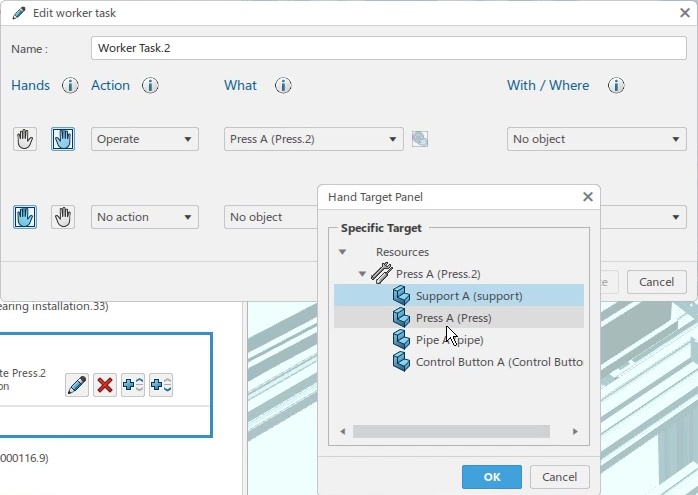Select Control Button A tree item
This screenshot has height=495, width=698.
[459, 362]
